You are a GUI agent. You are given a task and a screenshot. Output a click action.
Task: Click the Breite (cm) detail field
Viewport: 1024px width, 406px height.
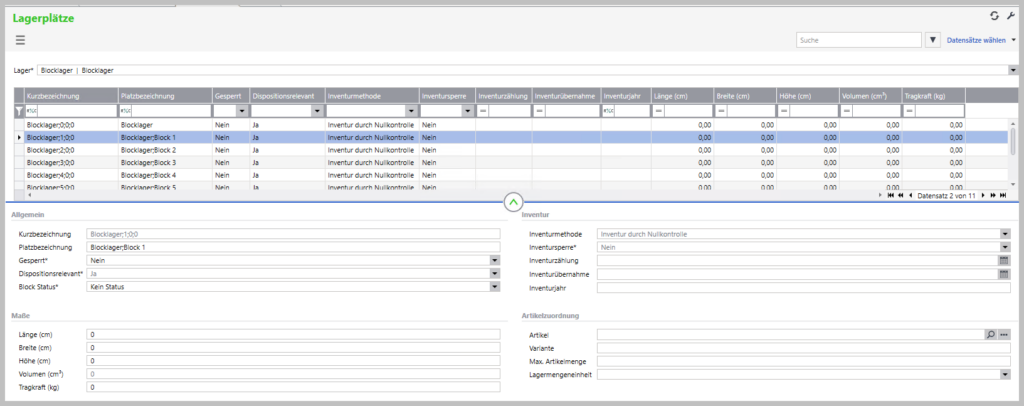293,347
